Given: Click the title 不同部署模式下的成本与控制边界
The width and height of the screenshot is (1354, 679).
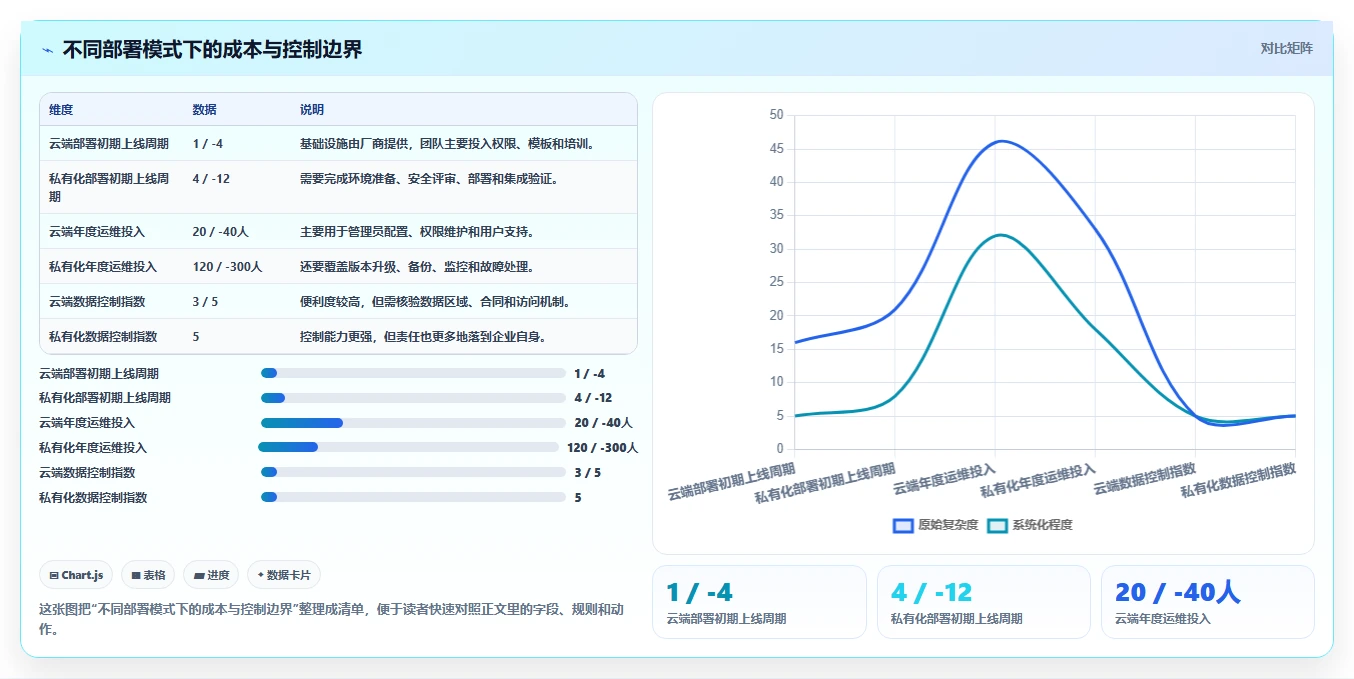Looking at the screenshot, I should tap(213, 49).
